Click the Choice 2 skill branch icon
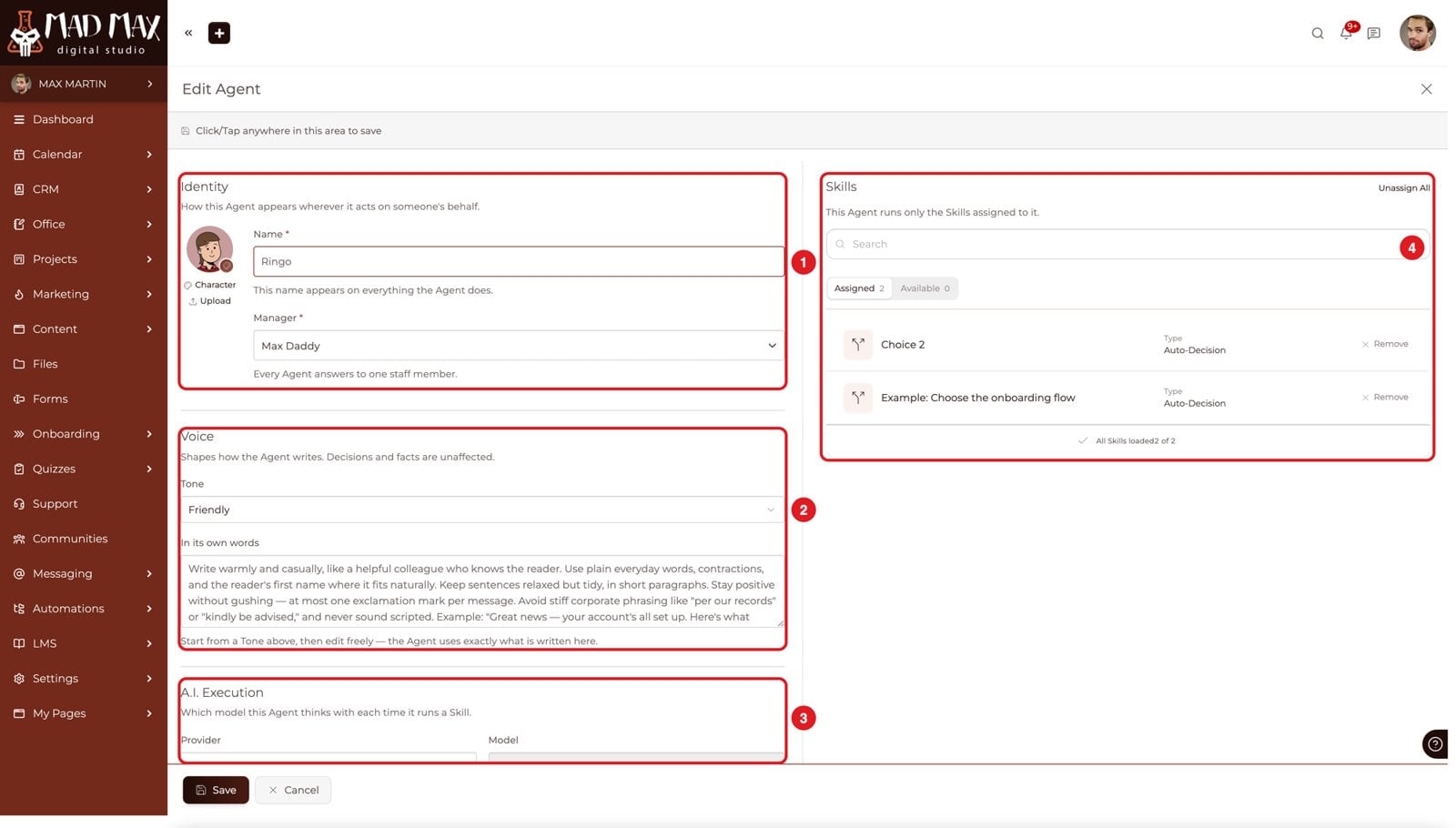1456x828 pixels. coord(857,345)
